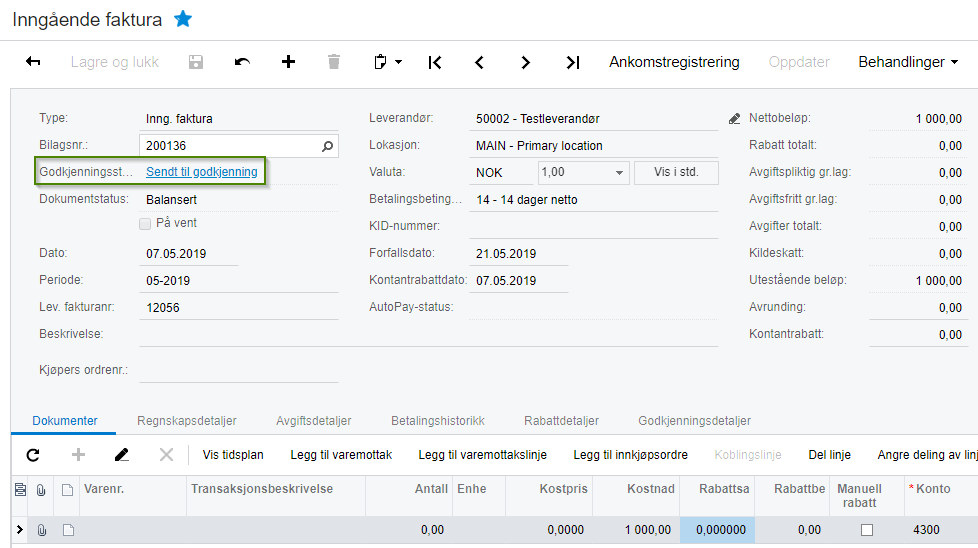Click the undo icon in toolbar

click(x=242, y=62)
